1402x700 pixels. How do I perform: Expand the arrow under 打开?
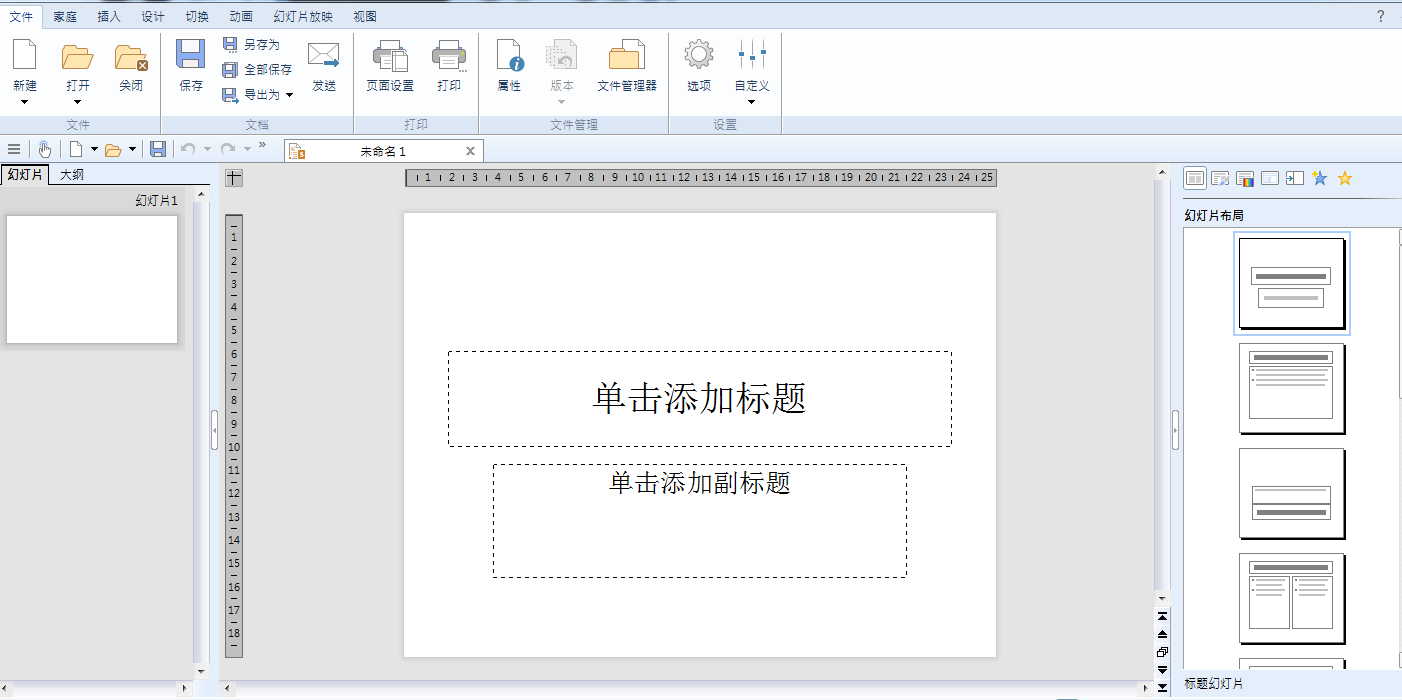click(78, 102)
